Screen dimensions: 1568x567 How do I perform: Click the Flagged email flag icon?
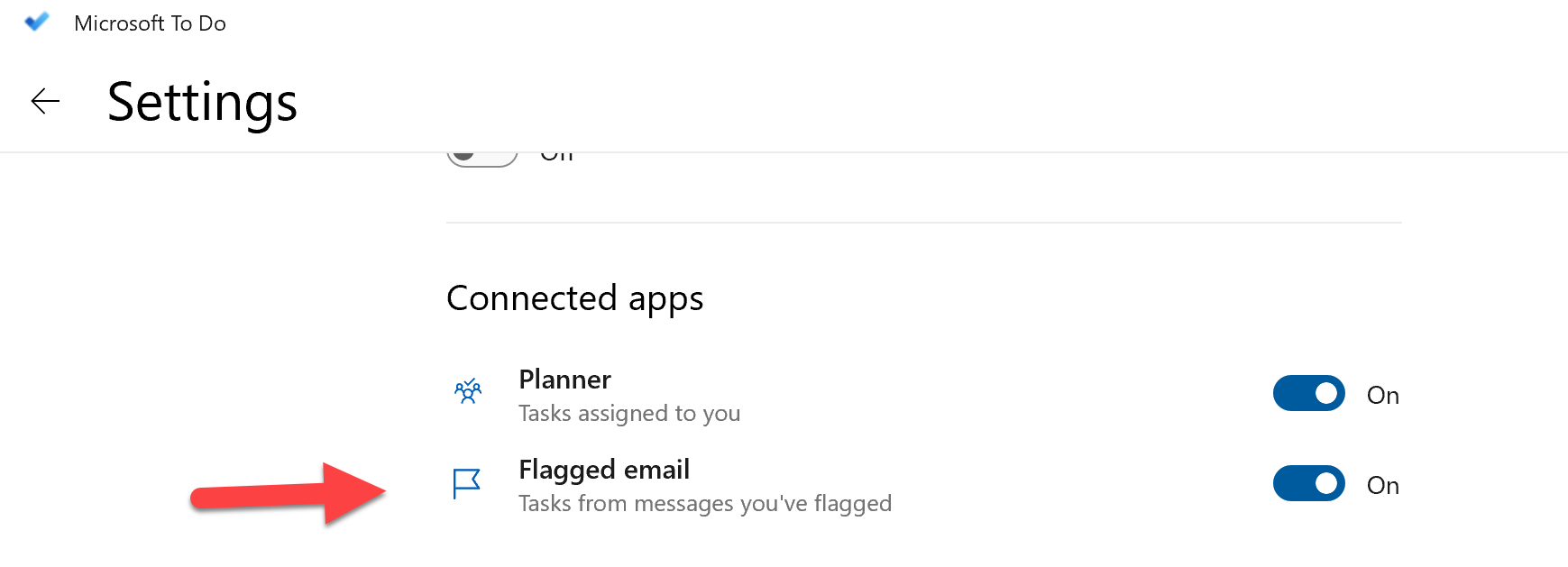[466, 484]
